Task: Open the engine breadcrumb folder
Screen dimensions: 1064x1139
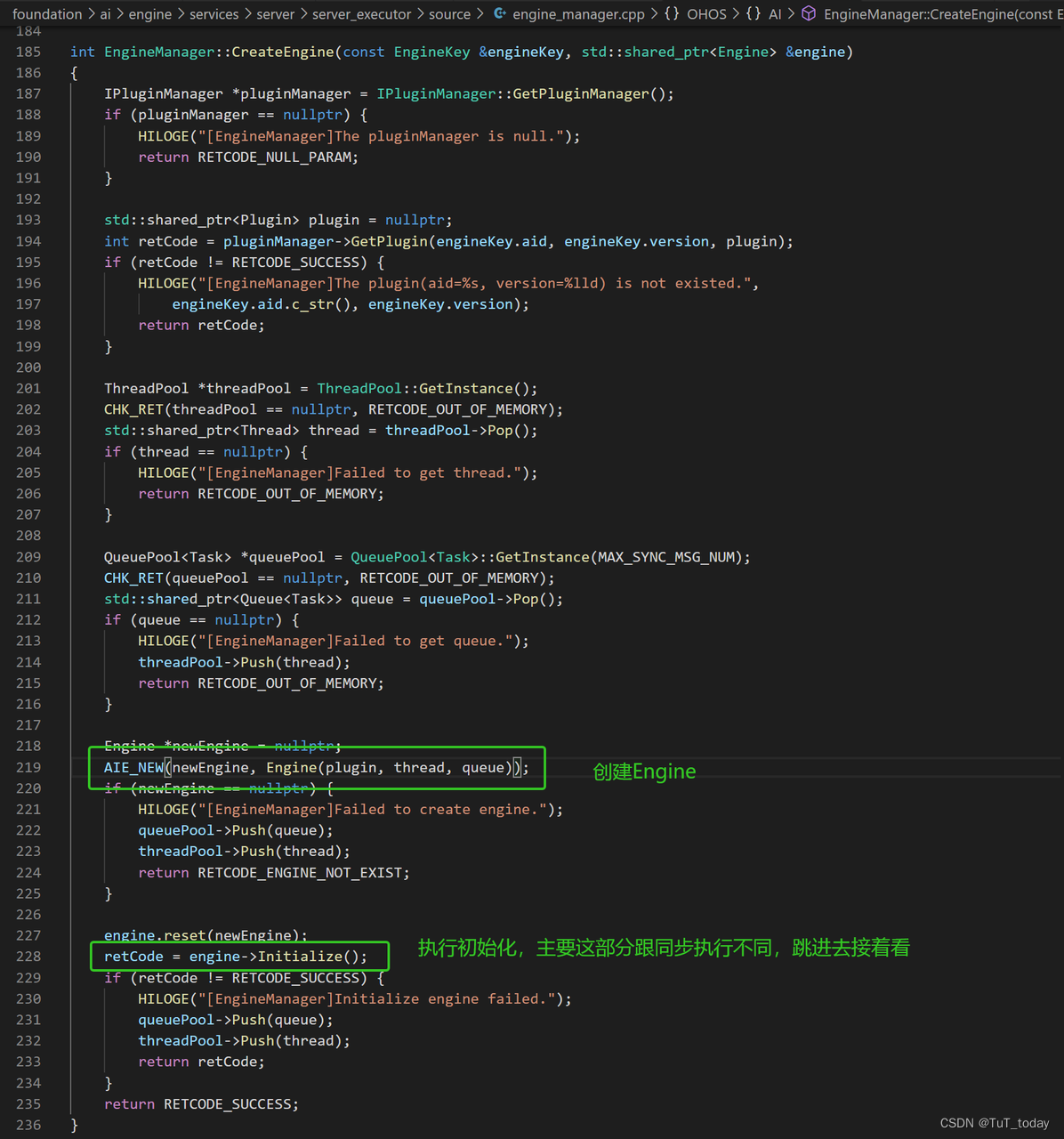Action: (150, 14)
